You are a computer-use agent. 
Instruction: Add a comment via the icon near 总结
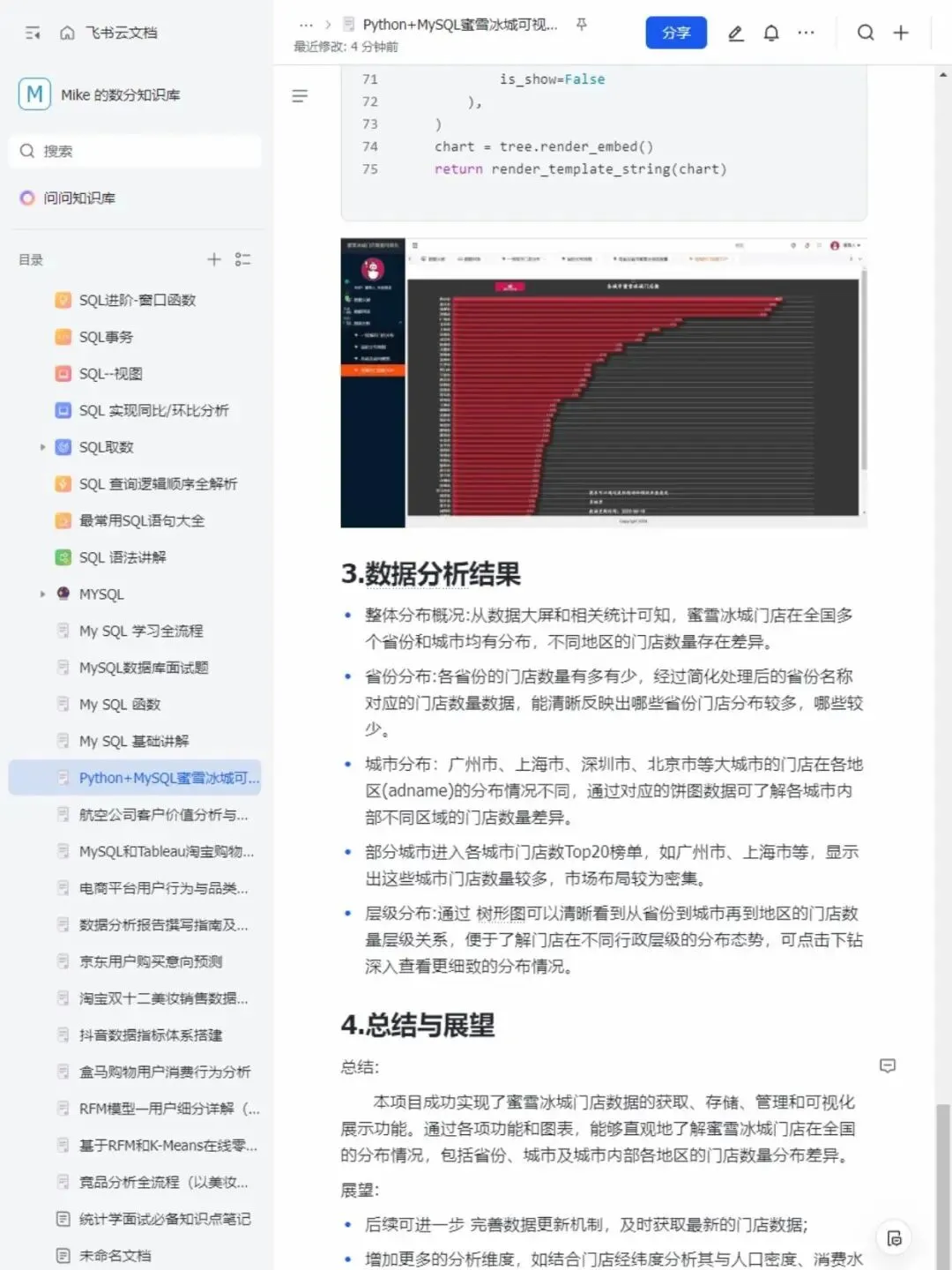(x=888, y=1066)
